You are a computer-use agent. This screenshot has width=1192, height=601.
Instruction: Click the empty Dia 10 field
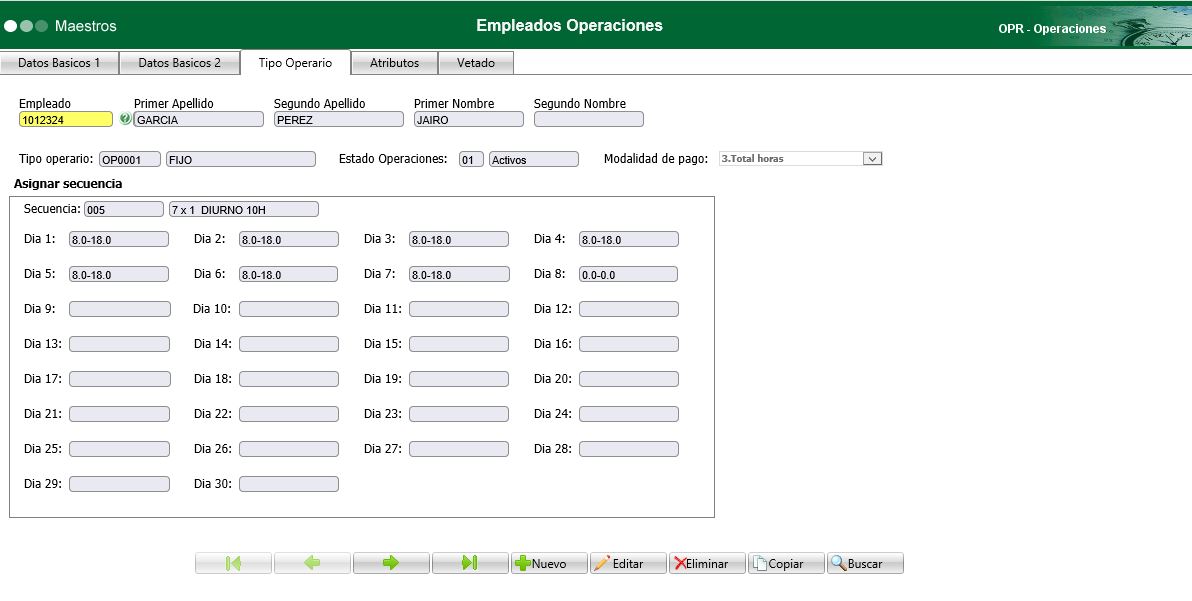(289, 309)
